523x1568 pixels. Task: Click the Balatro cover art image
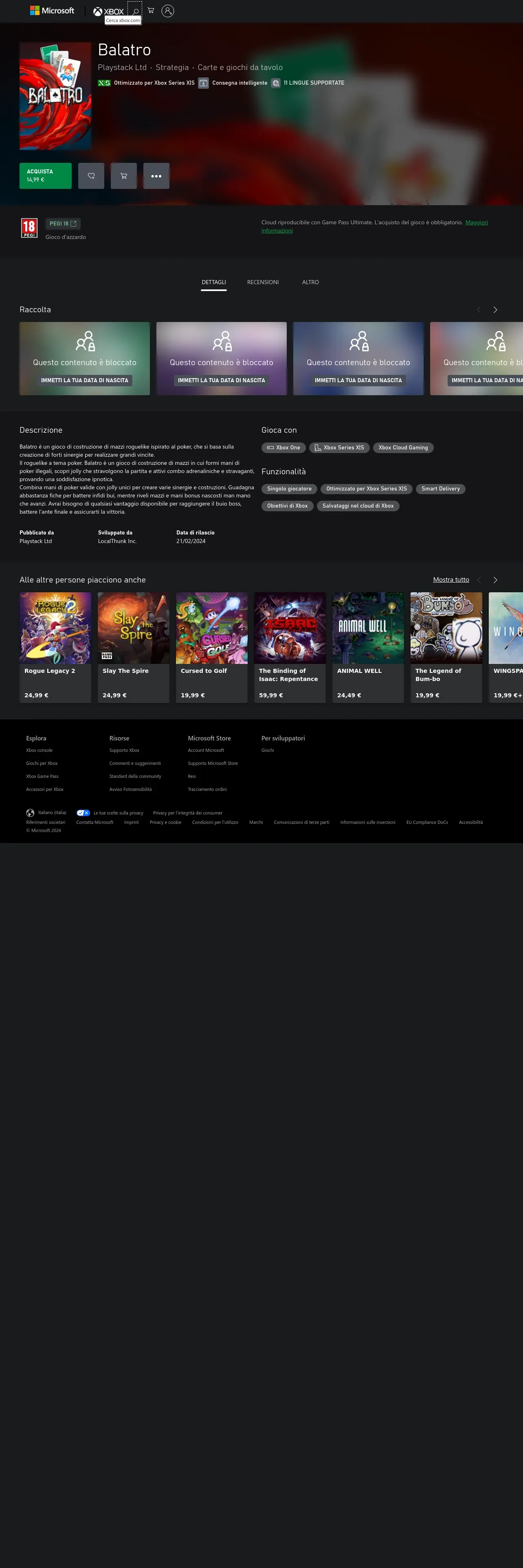(x=55, y=96)
